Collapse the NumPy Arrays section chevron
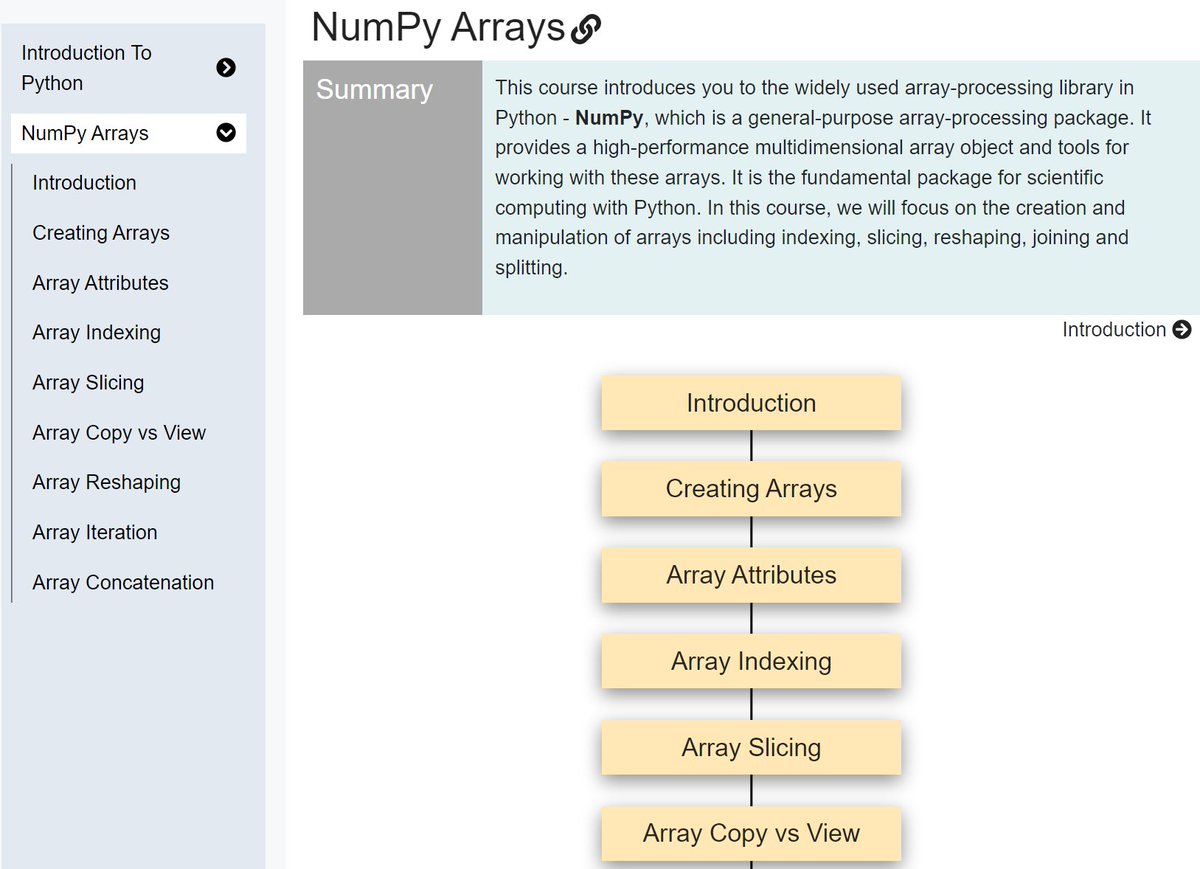The image size is (1200, 869). tap(226, 133)
